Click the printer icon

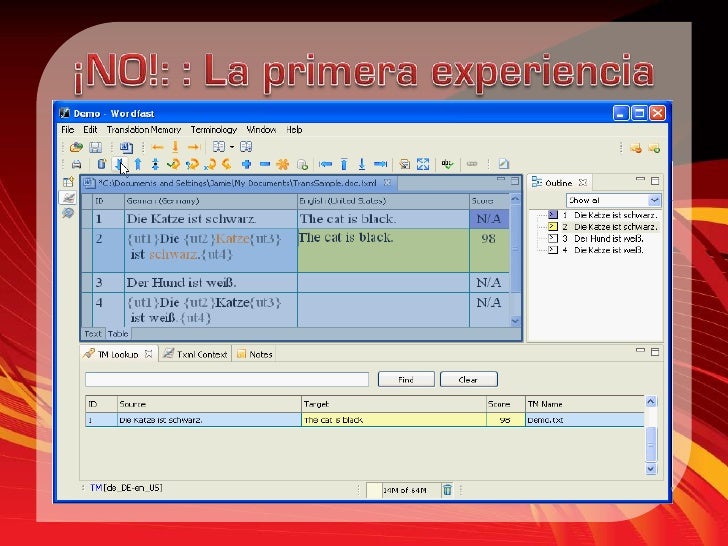click(x=77, y=164)
